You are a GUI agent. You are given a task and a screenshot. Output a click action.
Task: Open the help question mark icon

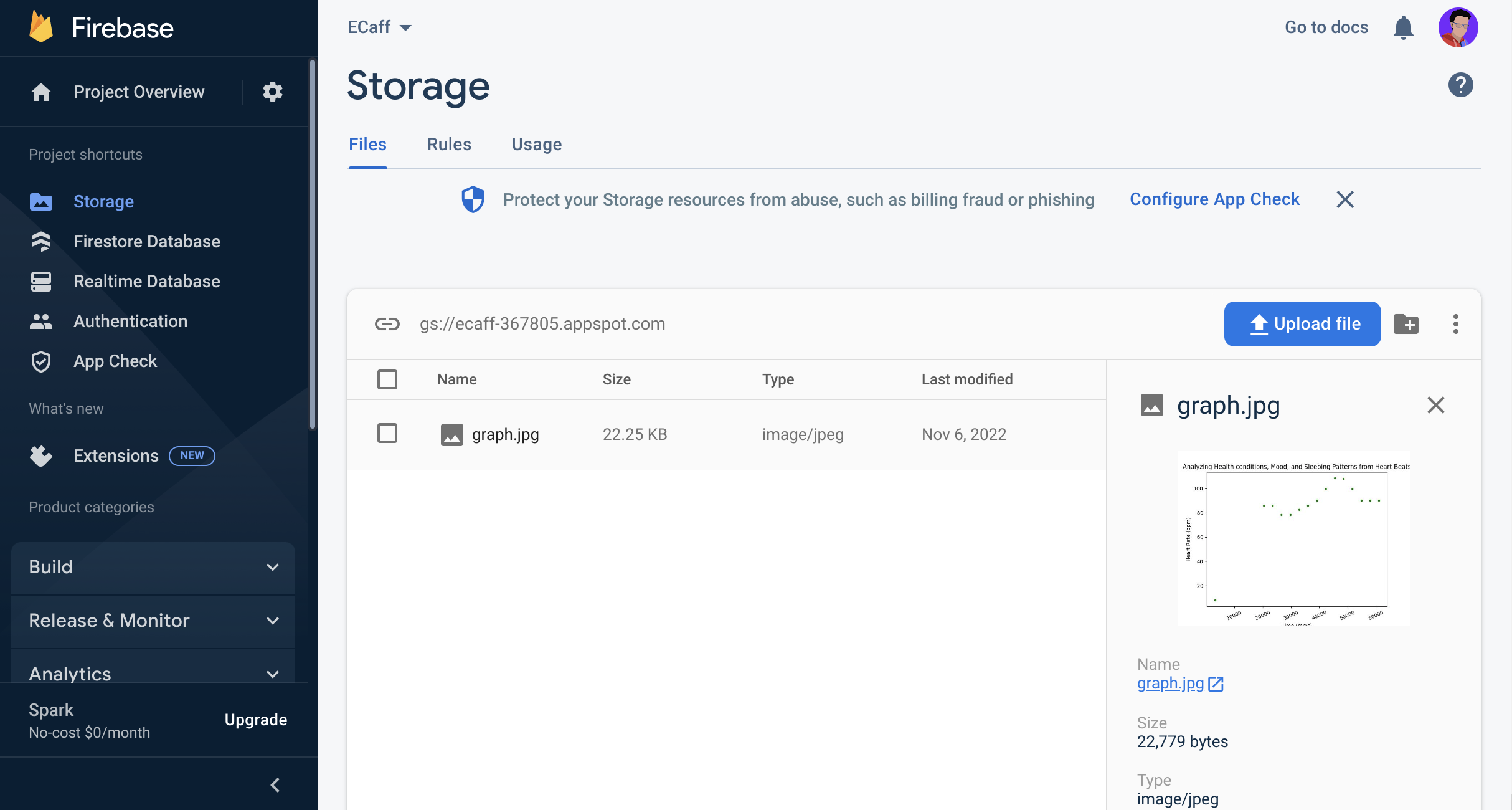click(1460, 85)
